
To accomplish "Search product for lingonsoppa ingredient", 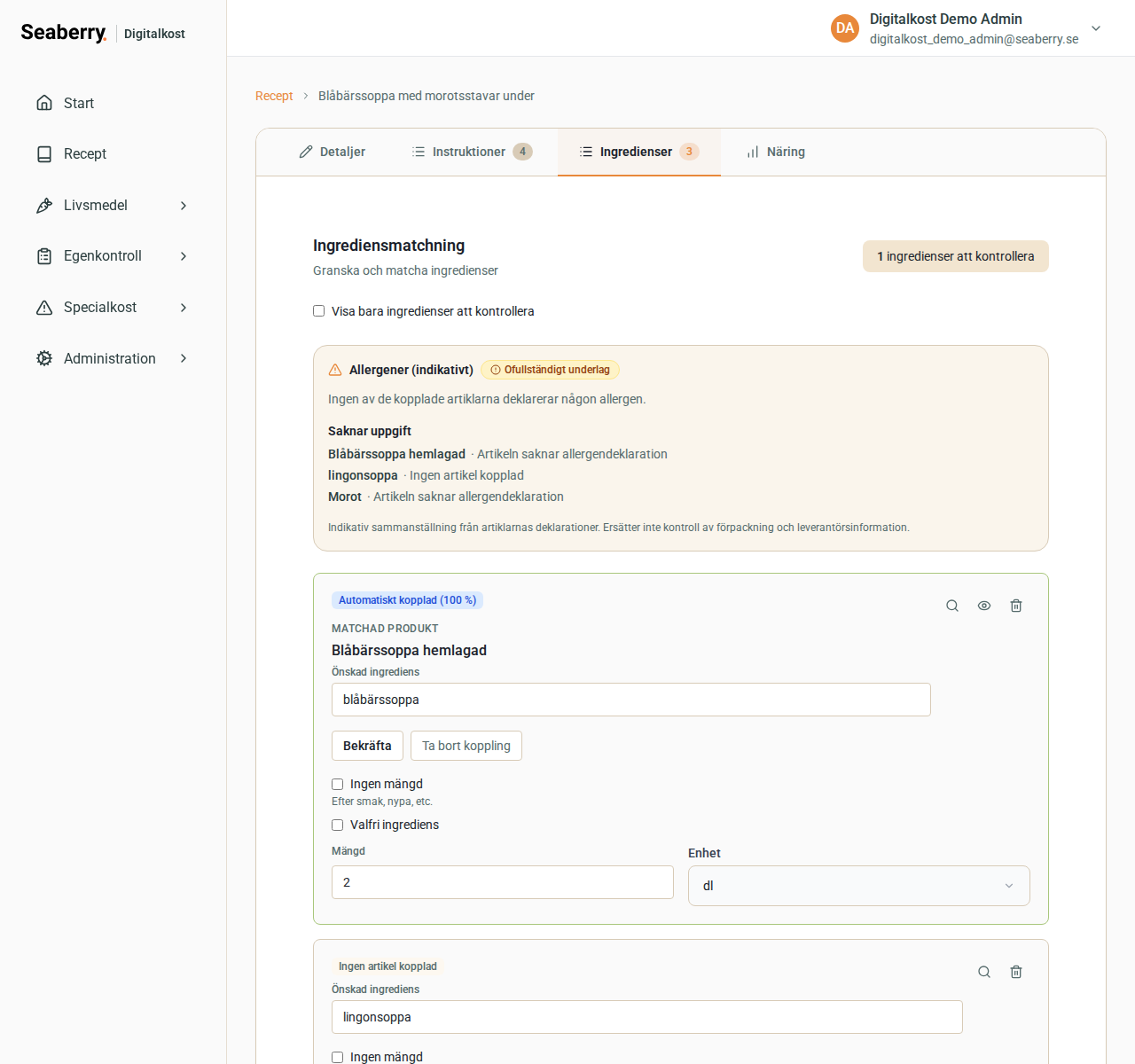I will pyautogui.click(x=984, y=972).
